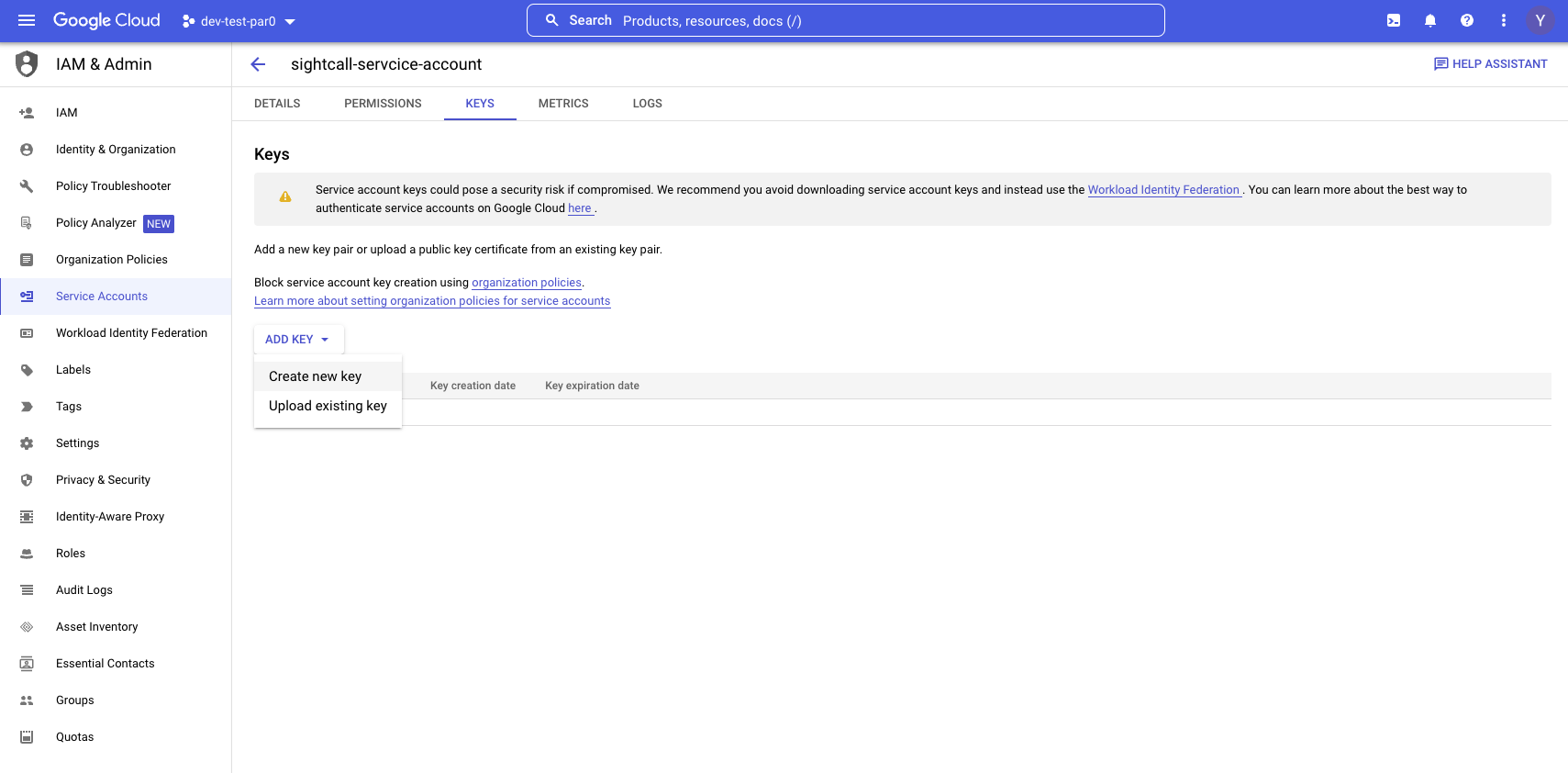Switch to the Permissions tab

click(x=383, y=104)
